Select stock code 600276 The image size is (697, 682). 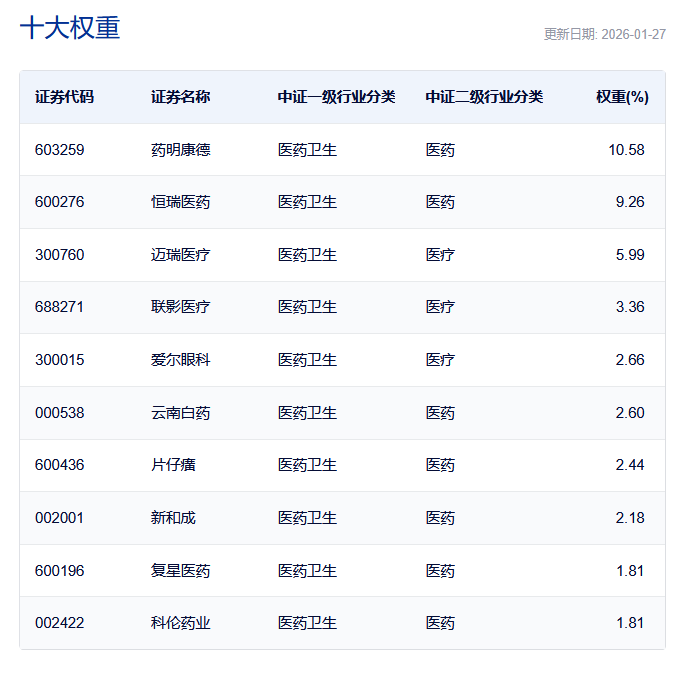pyautogui.click(x=60, y=202)
